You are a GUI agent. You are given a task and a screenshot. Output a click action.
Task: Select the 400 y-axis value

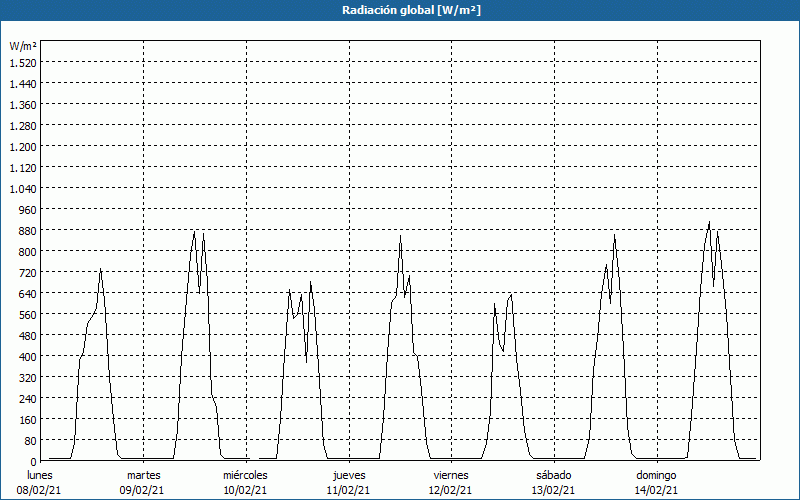coord(28,357)
